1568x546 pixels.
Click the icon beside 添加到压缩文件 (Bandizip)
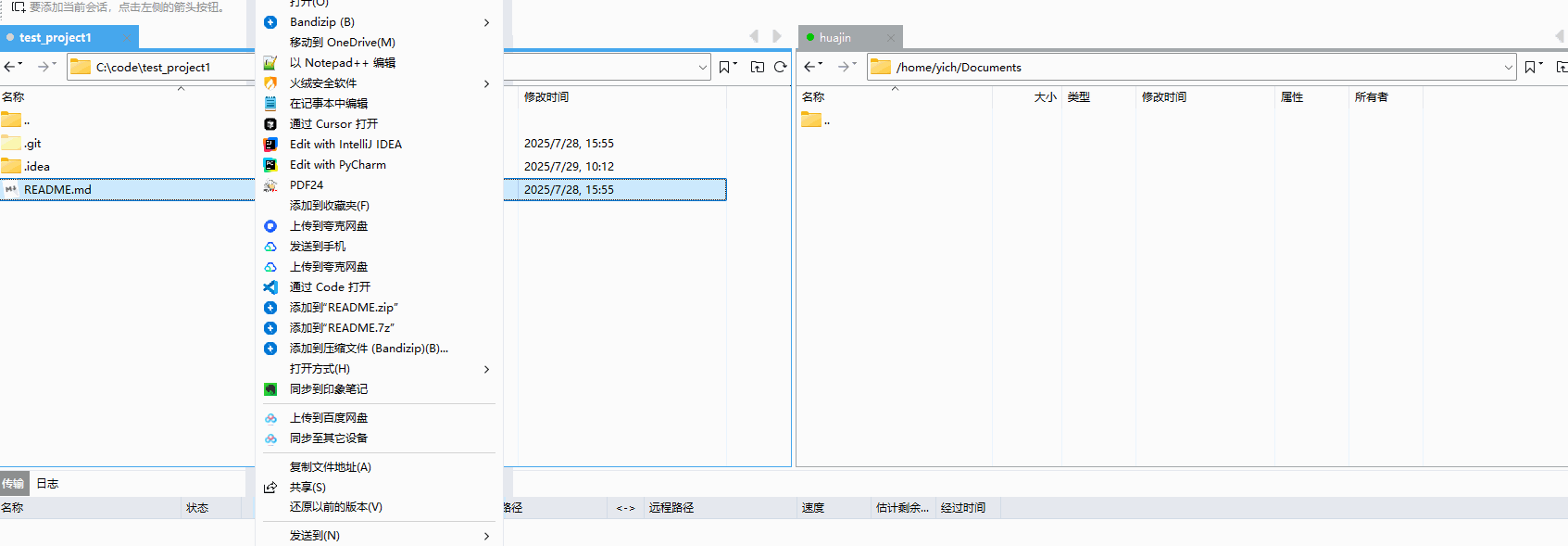click(270, 349)
